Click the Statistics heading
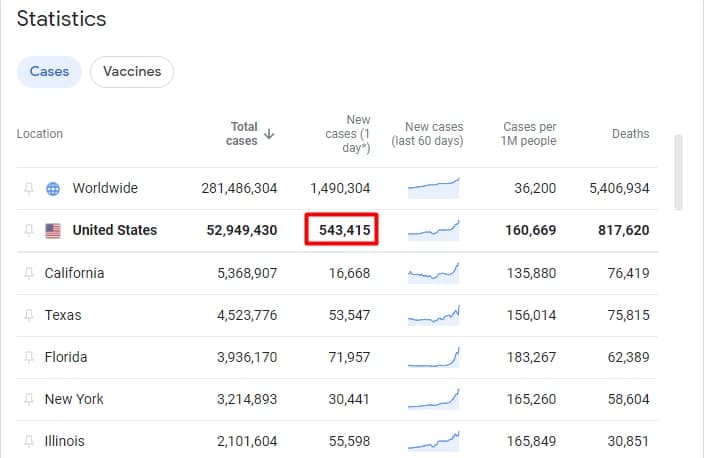This screenshot has width=707, height=458. point(61,19)
